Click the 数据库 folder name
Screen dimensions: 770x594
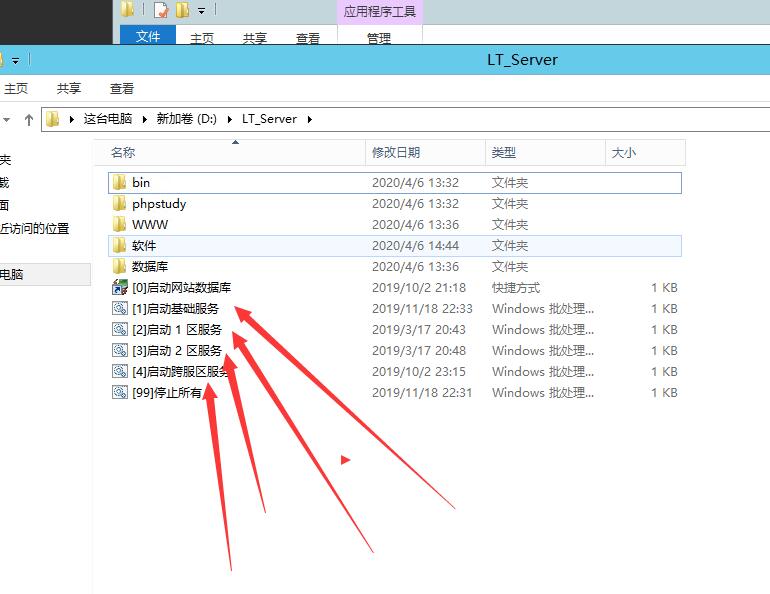(x=150, y=267)
